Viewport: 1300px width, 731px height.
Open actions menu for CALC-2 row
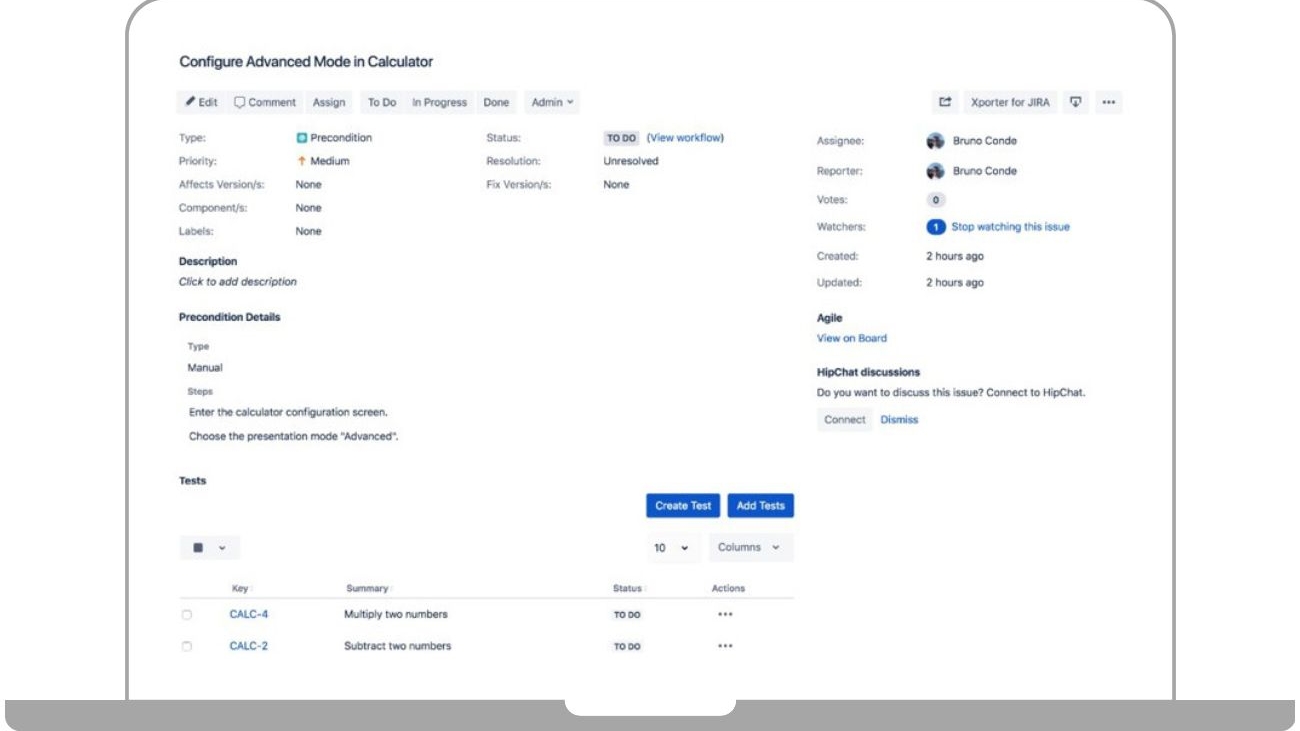click(726, 646)
